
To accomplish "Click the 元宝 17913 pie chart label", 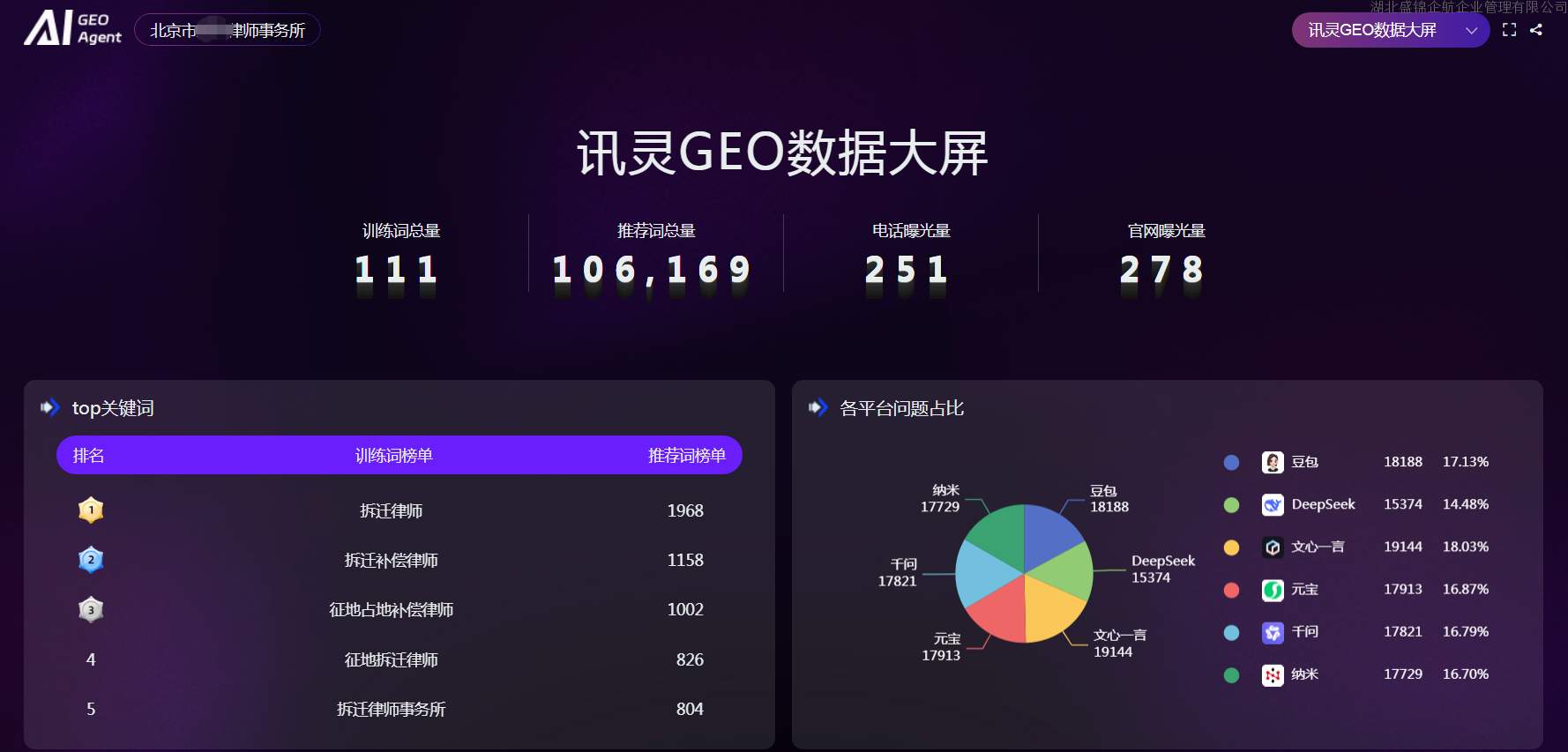I will click(941, 646).
